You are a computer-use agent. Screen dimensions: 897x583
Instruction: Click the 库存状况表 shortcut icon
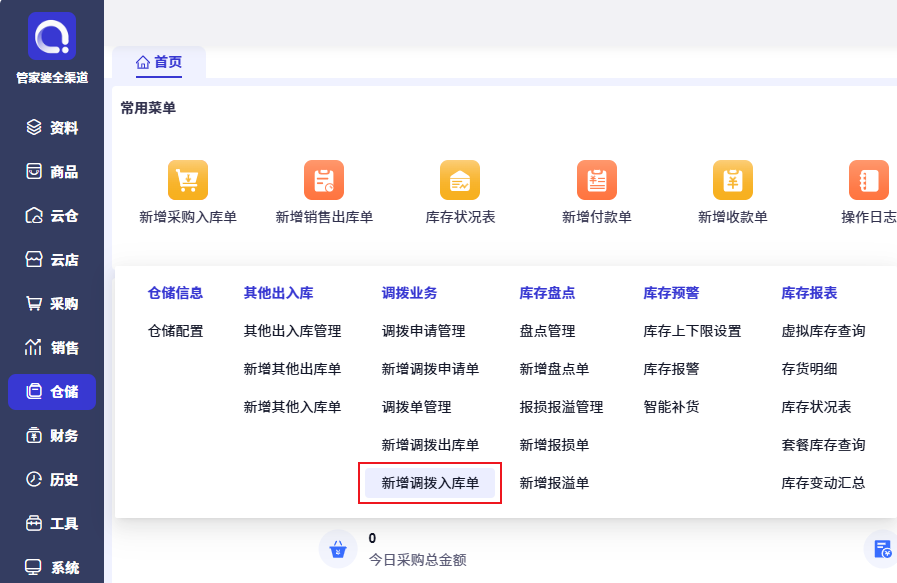pyautogui.click(x=460, y=180)
